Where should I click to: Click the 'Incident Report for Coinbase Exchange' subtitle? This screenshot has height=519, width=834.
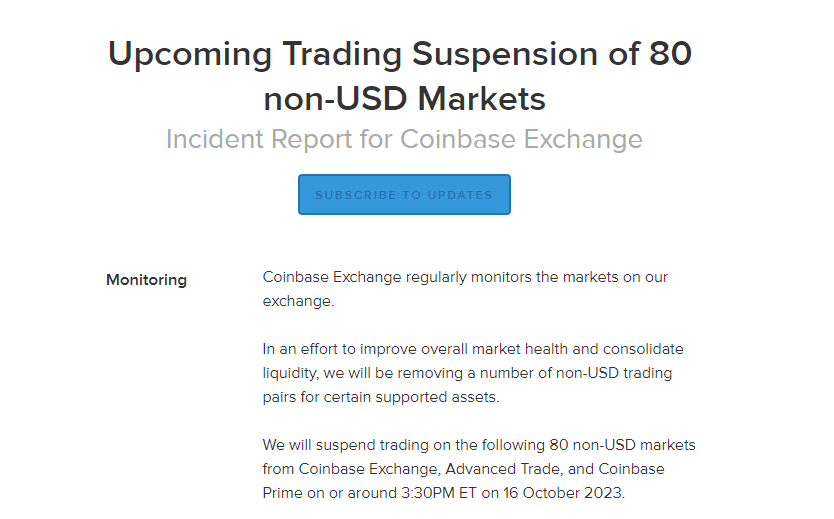(x=404, y=139)
